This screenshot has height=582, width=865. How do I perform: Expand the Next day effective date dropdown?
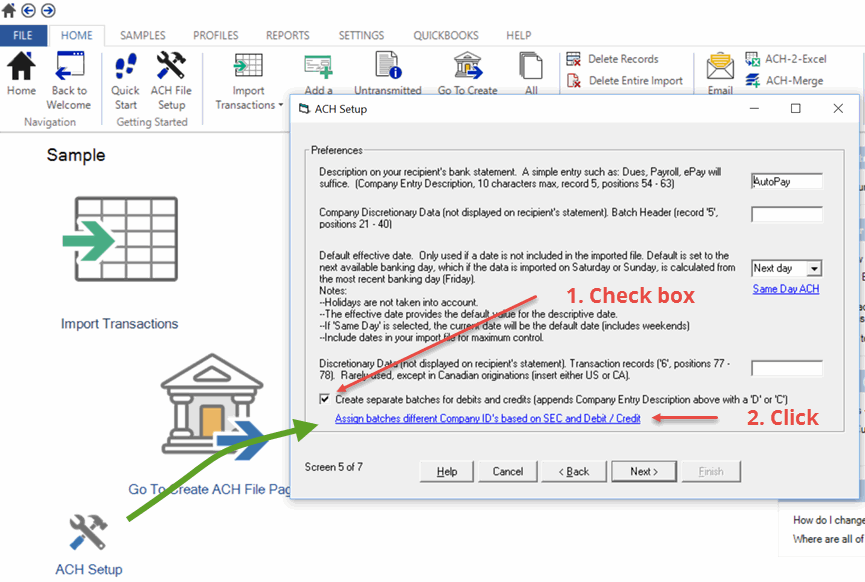click(814, 268)
